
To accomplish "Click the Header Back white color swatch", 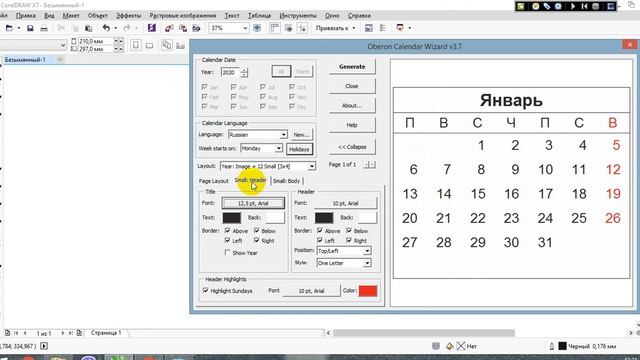I will (x=367, y=218).
